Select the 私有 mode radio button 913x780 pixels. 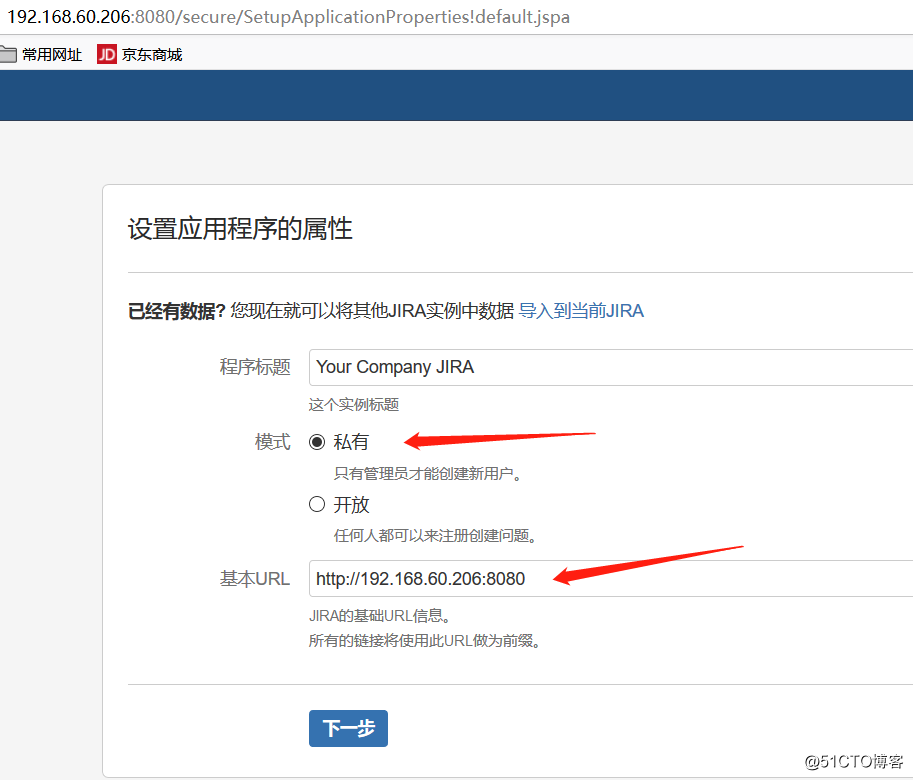point(317,442)
